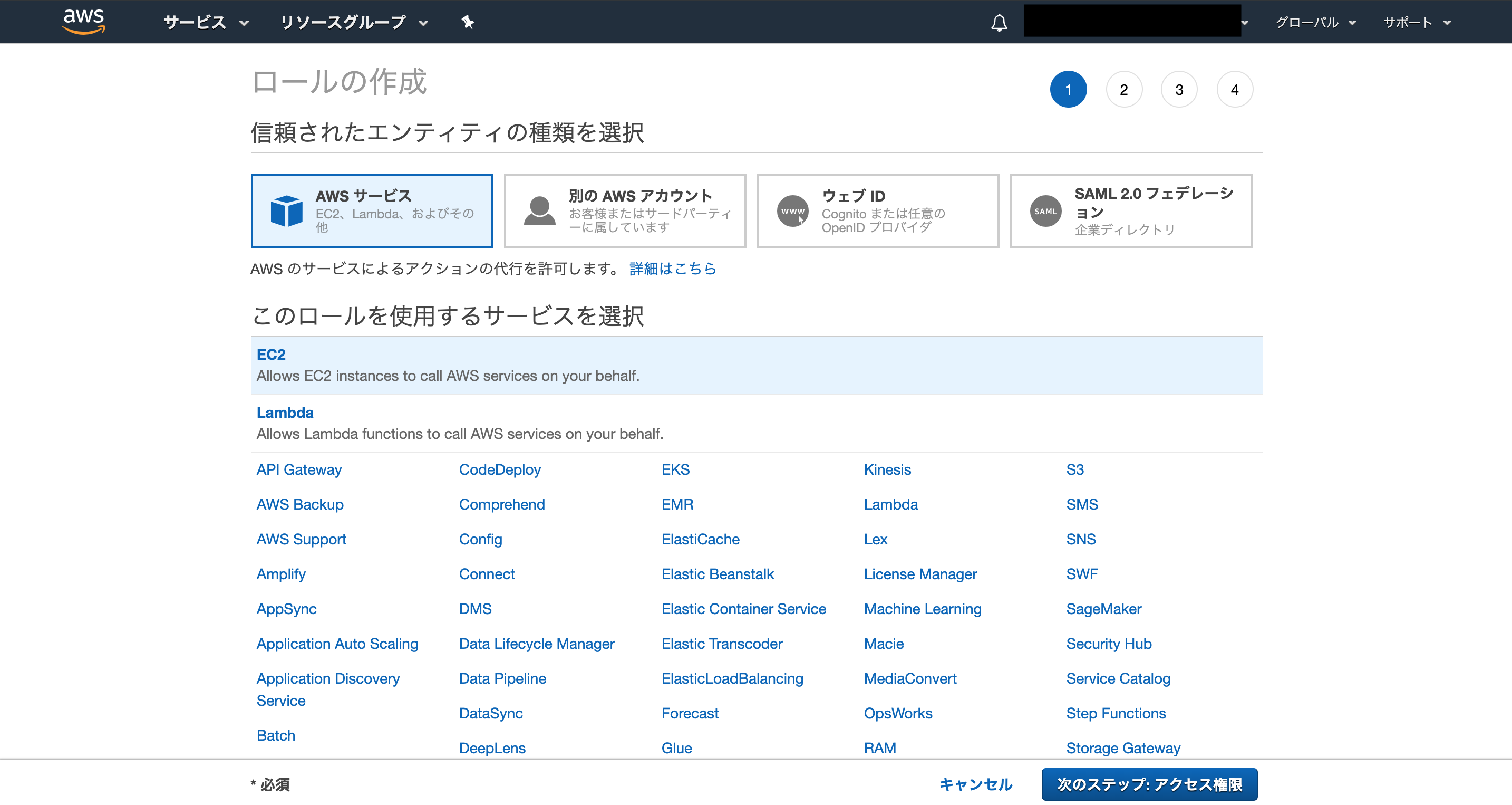The width and height of the screenshot is (1512, 805).
Task: Go to step 2 indicator
Action: 1123,89
